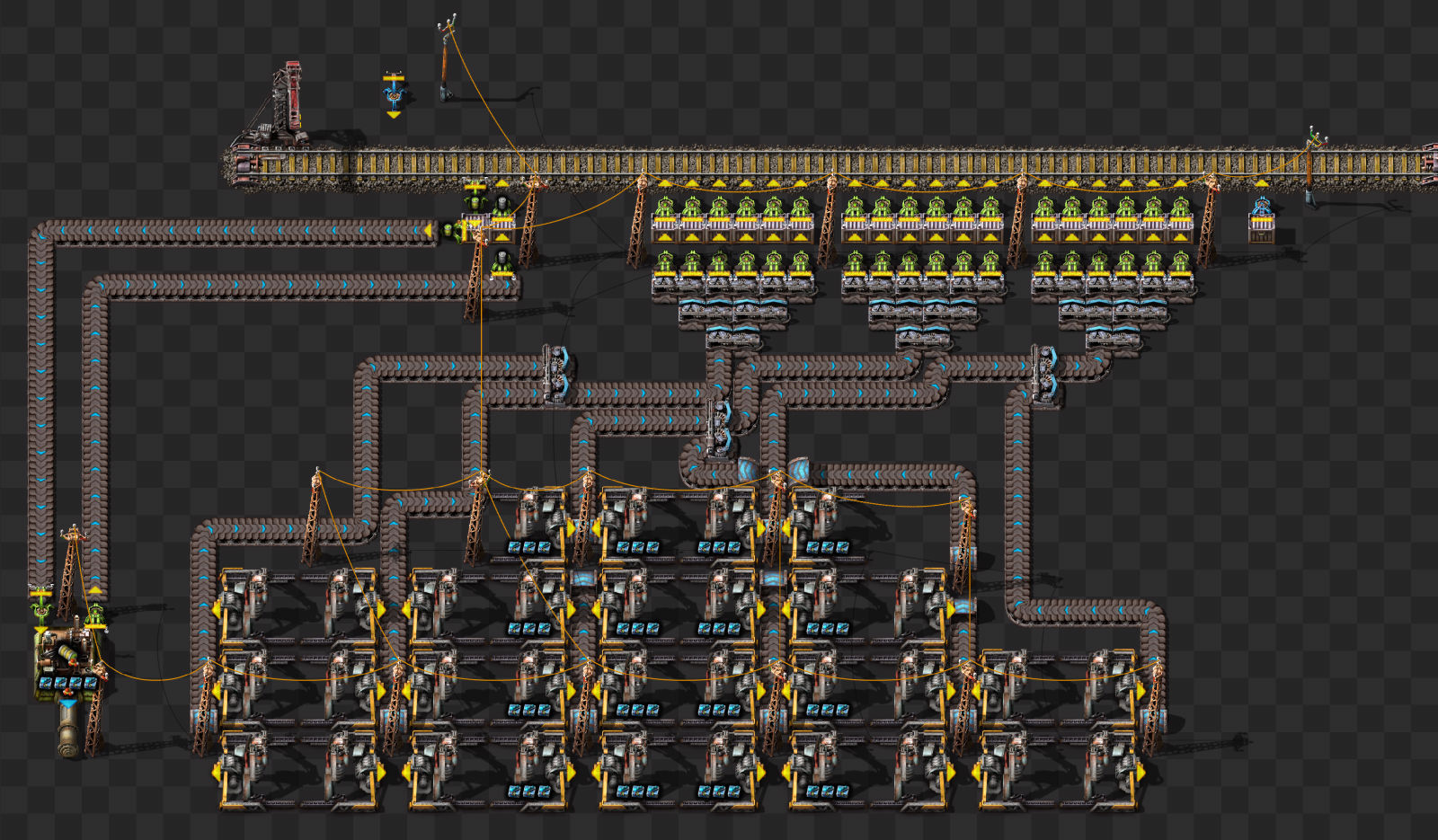The width and height of the screenshot is (1438, 840).
Task: Select the long belt feeding into the left splitter
Action: tap(449, 367)
